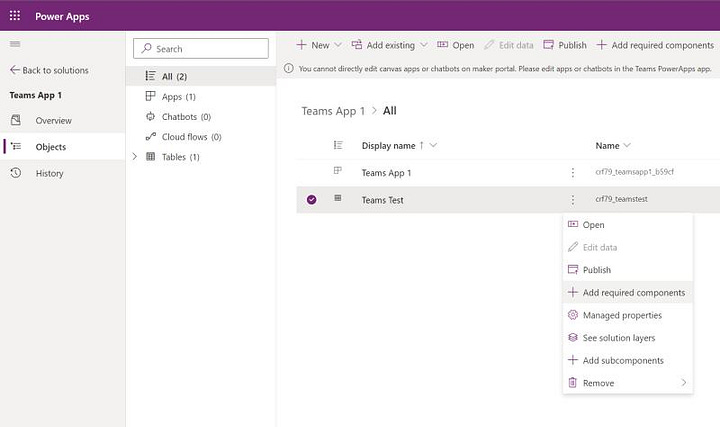The height and width of the screenshot is (427, 720).
Task: Click the crf79_teamstest name cell
Action: (x=621, y=199)
